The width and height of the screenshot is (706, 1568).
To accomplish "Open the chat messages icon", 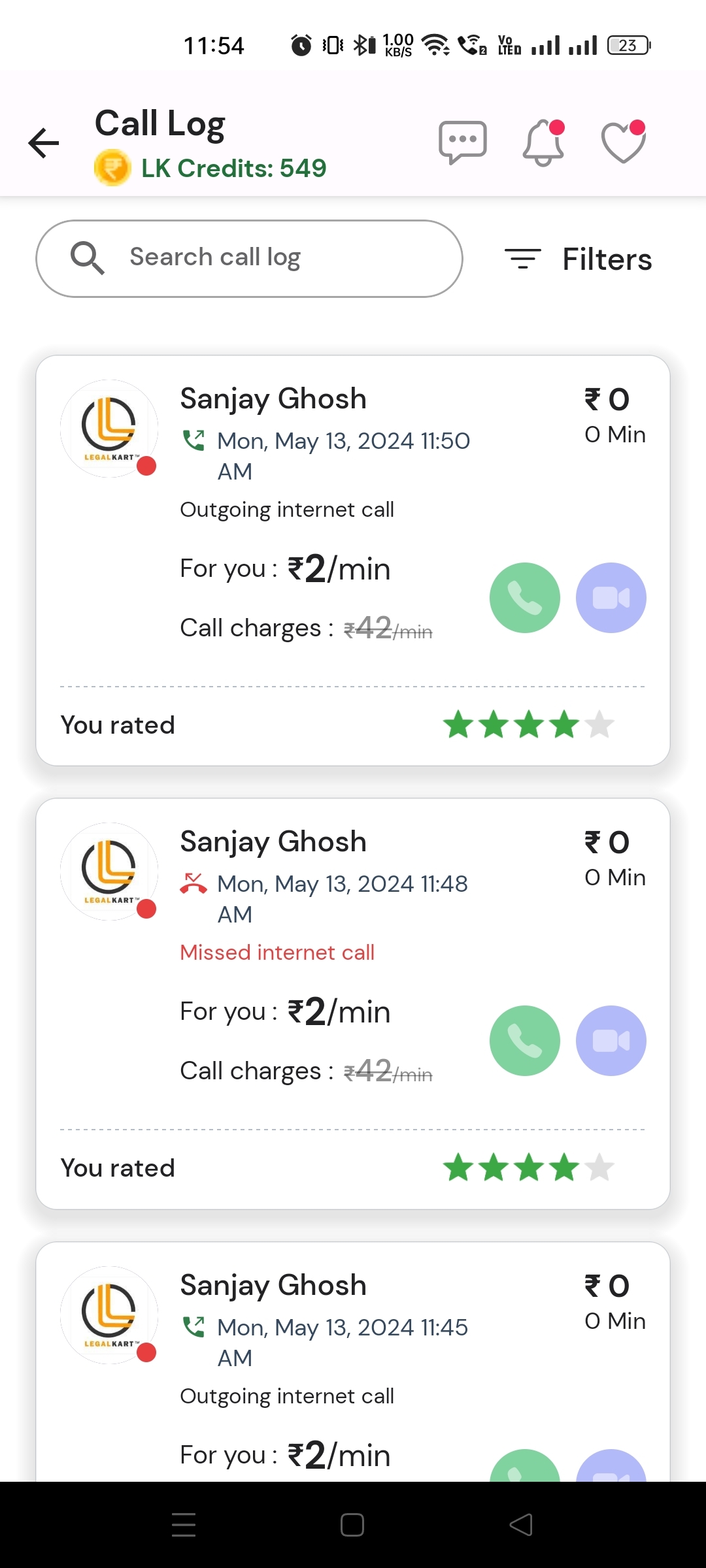I will [463, 142].
